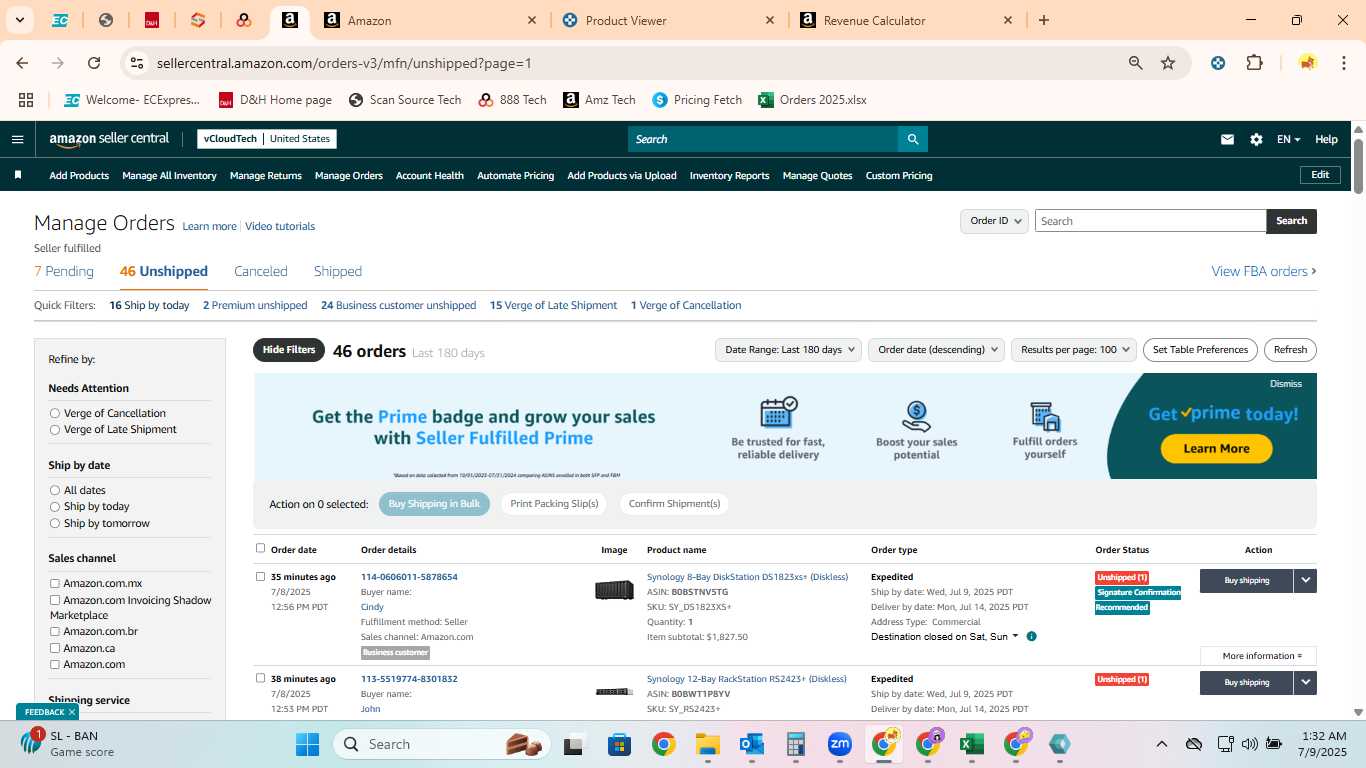
Task: Click the bookmark flag icon in navigation bar
Action: tap(18, 175)
